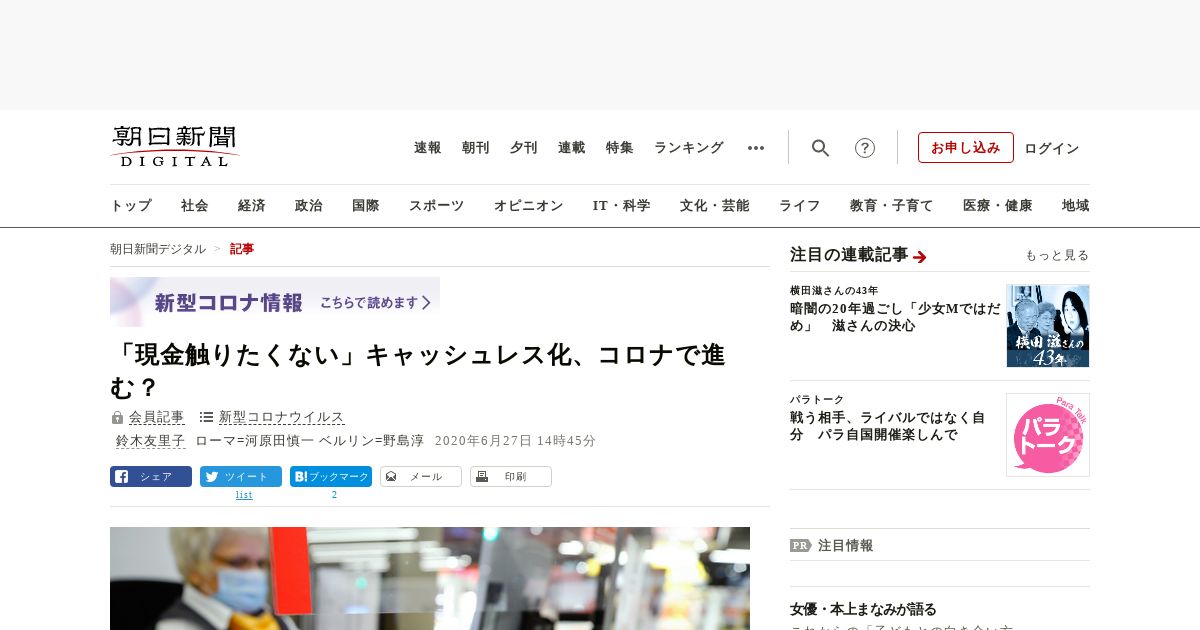Share article via Facebook シェア button
Image resolution: width=1200 pixels, height=630 pixels.
(151, 477)
